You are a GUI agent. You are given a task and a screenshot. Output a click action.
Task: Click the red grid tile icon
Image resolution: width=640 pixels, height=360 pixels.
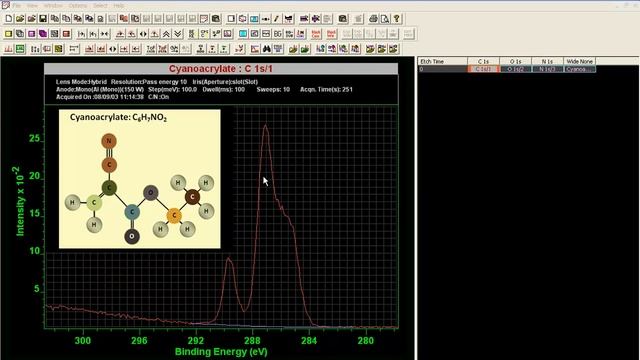(66, 34)
